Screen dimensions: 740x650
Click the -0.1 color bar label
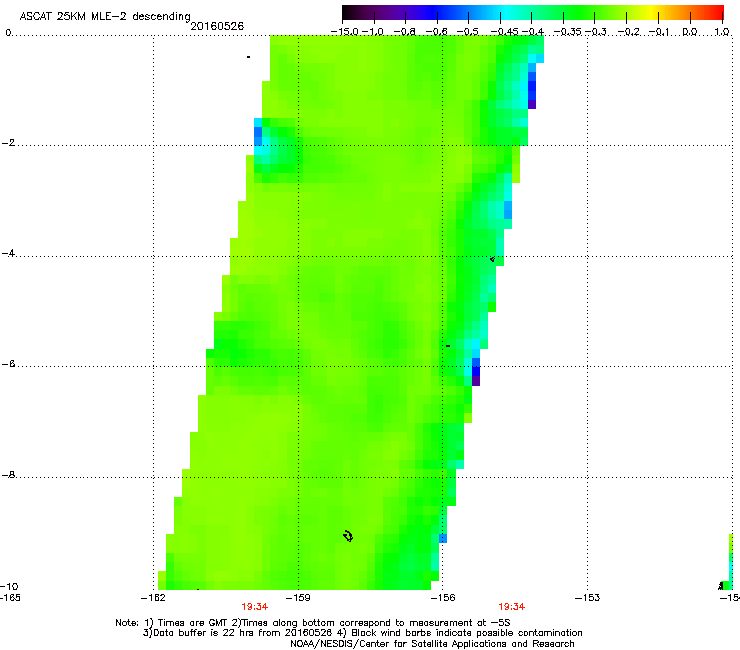659,32
